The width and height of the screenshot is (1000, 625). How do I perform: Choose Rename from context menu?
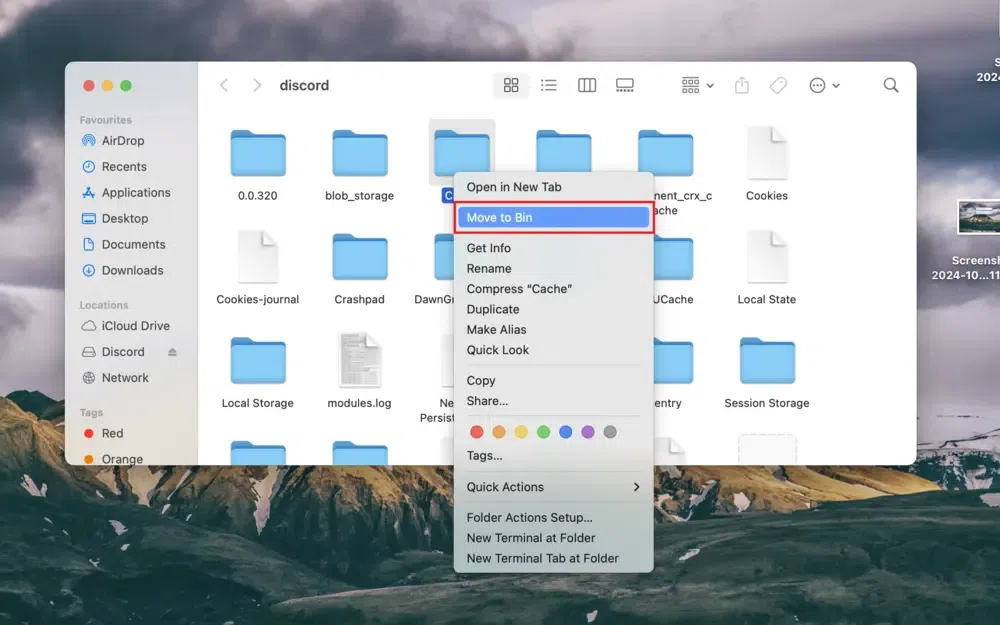tap(554, 268)
